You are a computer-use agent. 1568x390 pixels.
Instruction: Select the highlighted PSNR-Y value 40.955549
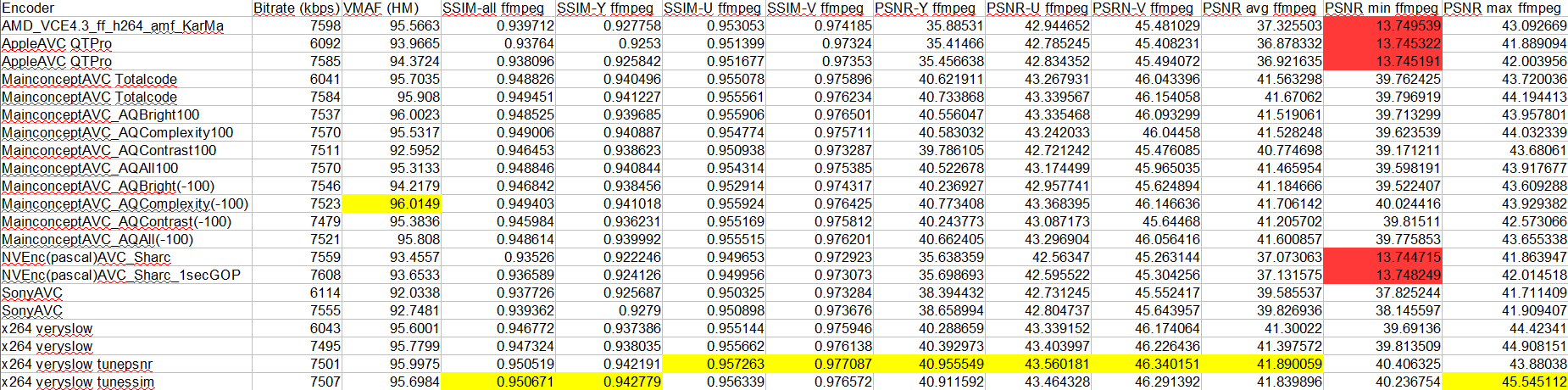pyautogui.click(x=929, y=365)
